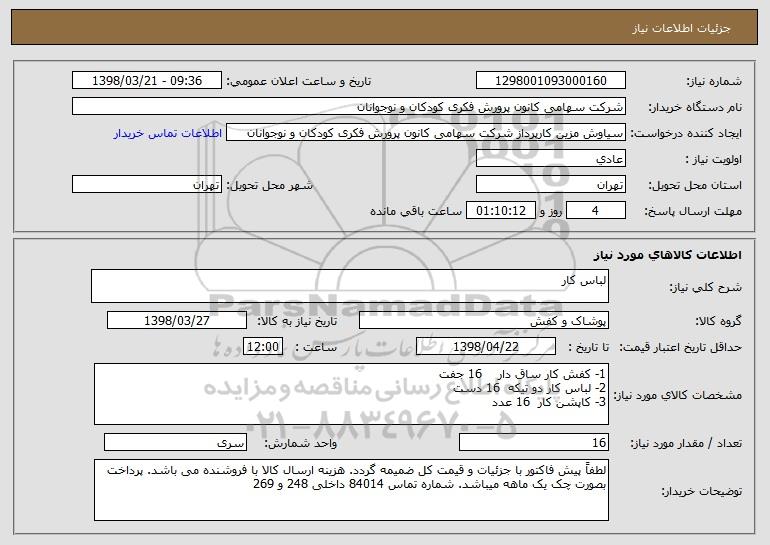Select the announcement date field 1398/03/21 - 09:36
The width and height of the screenshot is (770, 545).
pyautogui.click(x=147, y=80)
